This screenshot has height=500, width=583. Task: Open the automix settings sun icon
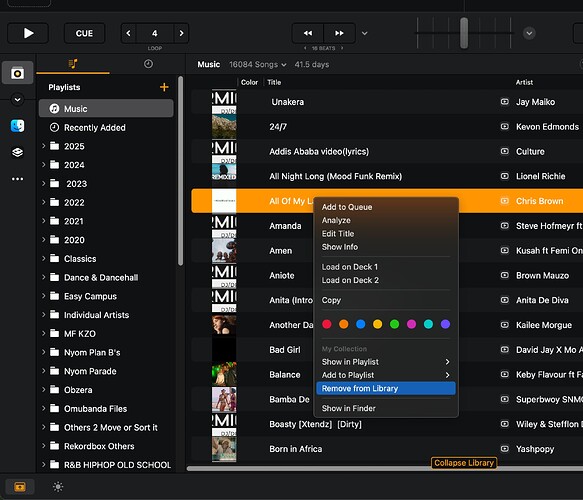coord(58,487)
